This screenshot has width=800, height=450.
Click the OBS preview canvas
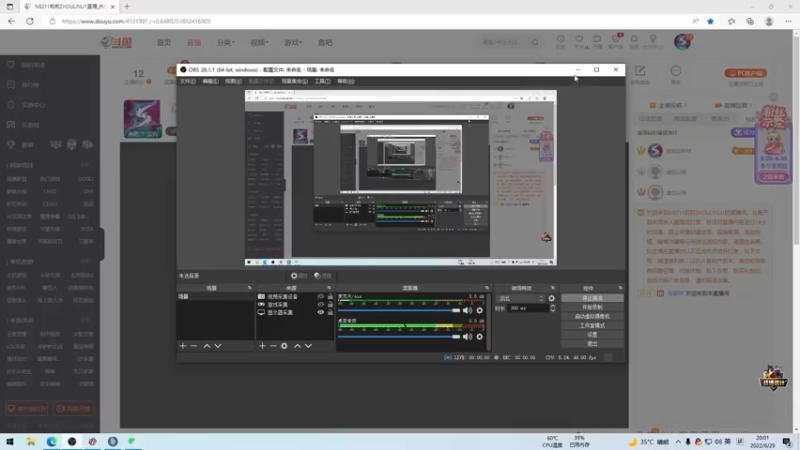click(401, 178)
